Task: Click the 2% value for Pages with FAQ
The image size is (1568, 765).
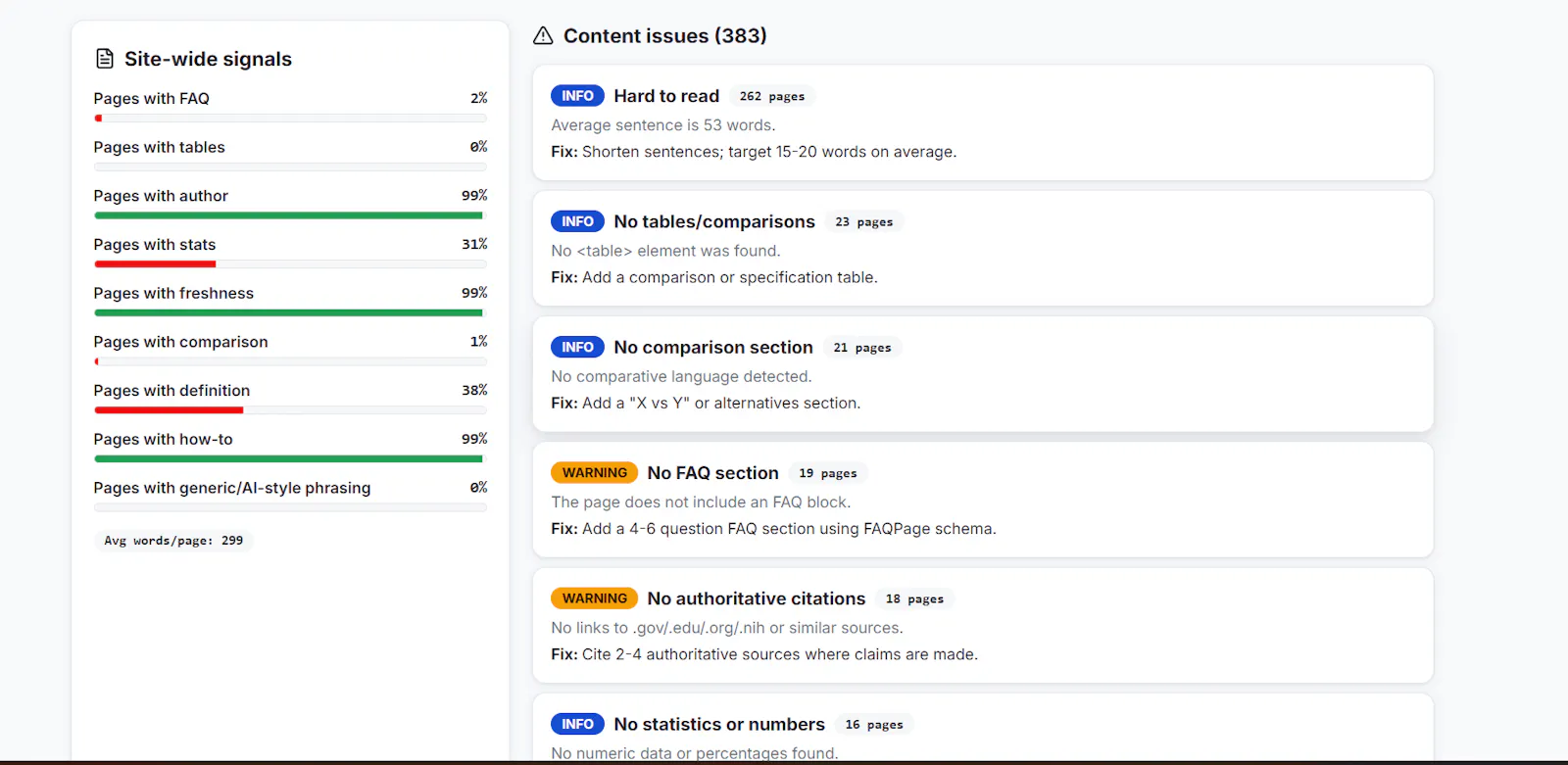Action: point(478,98)
